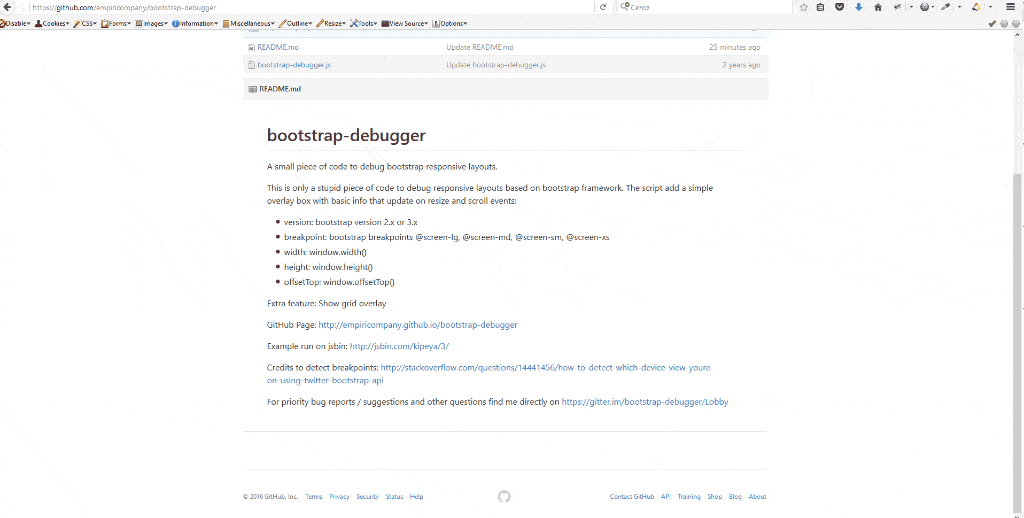The width and height of the screenshot is (1024, 518).
Task: Expand the dropdown arrow next to globe icon
Action: click(x=933, y=7)
